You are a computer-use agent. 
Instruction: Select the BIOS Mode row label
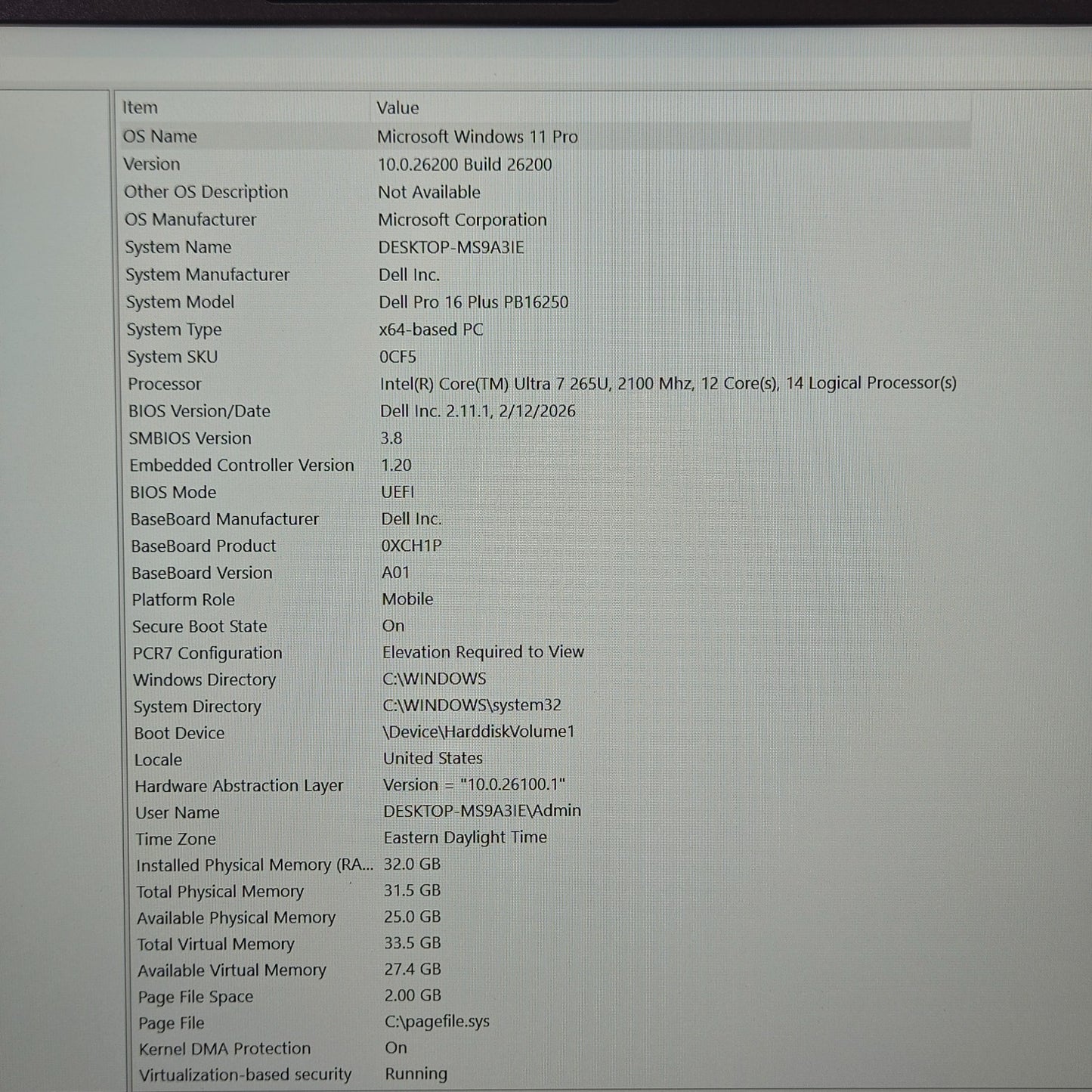click(173, 493)
